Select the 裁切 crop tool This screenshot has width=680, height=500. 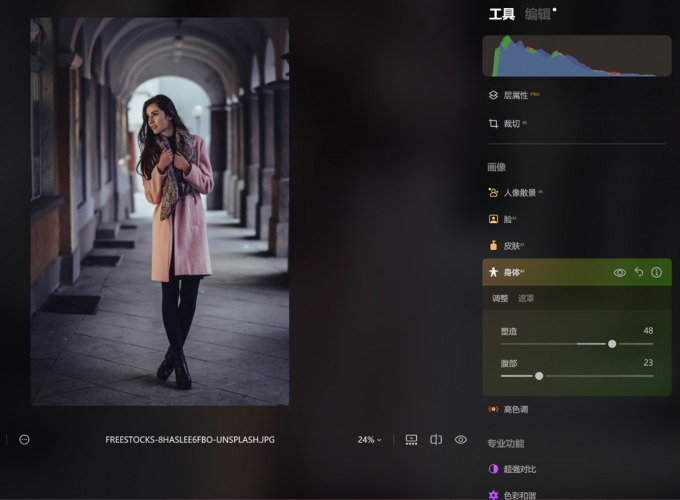[511, 124]
